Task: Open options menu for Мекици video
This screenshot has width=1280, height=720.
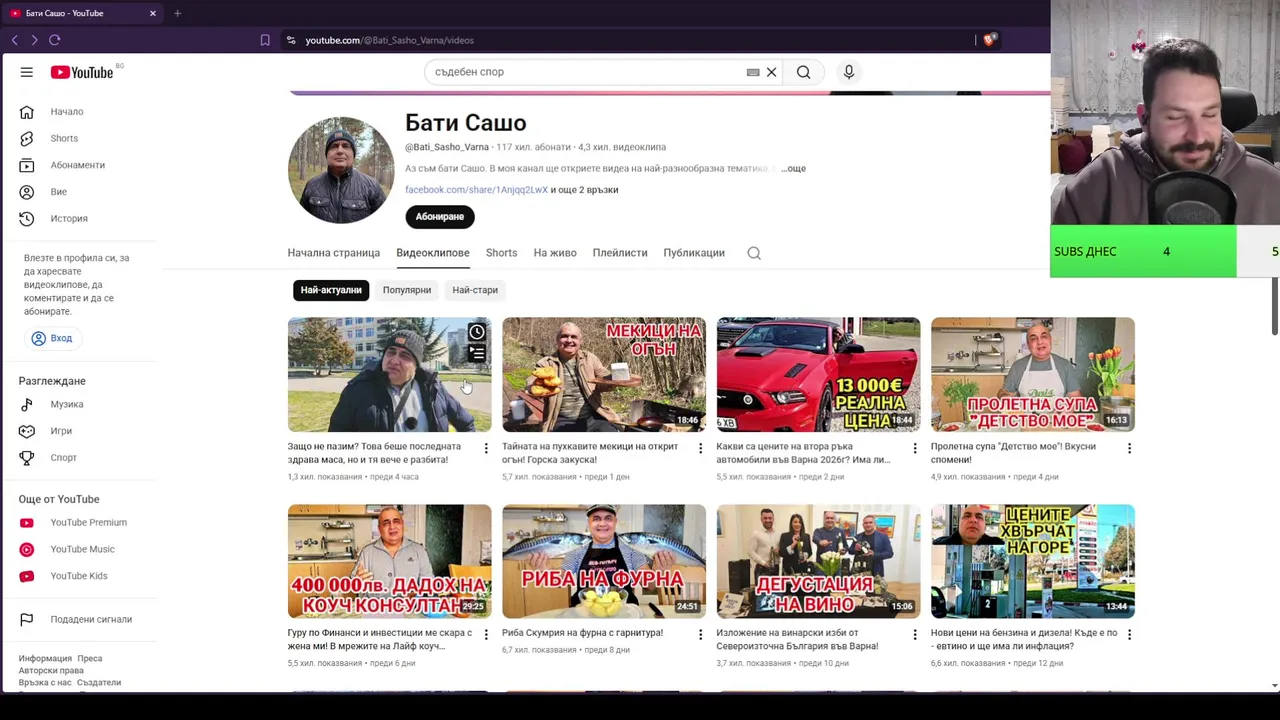Action: tap(700, 449)
